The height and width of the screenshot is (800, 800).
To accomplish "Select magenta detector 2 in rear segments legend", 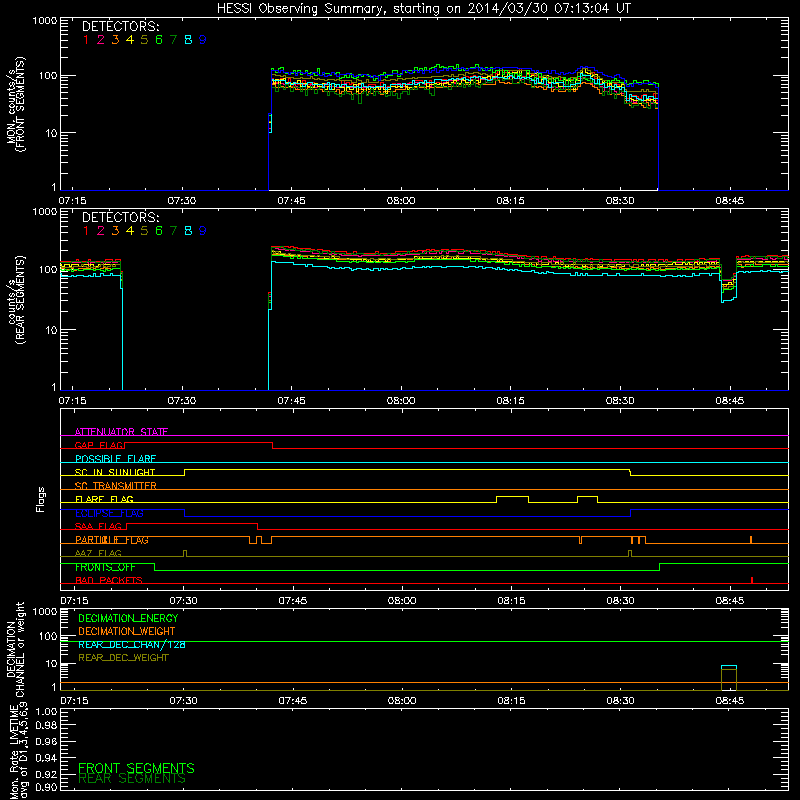I will (101, 231).
